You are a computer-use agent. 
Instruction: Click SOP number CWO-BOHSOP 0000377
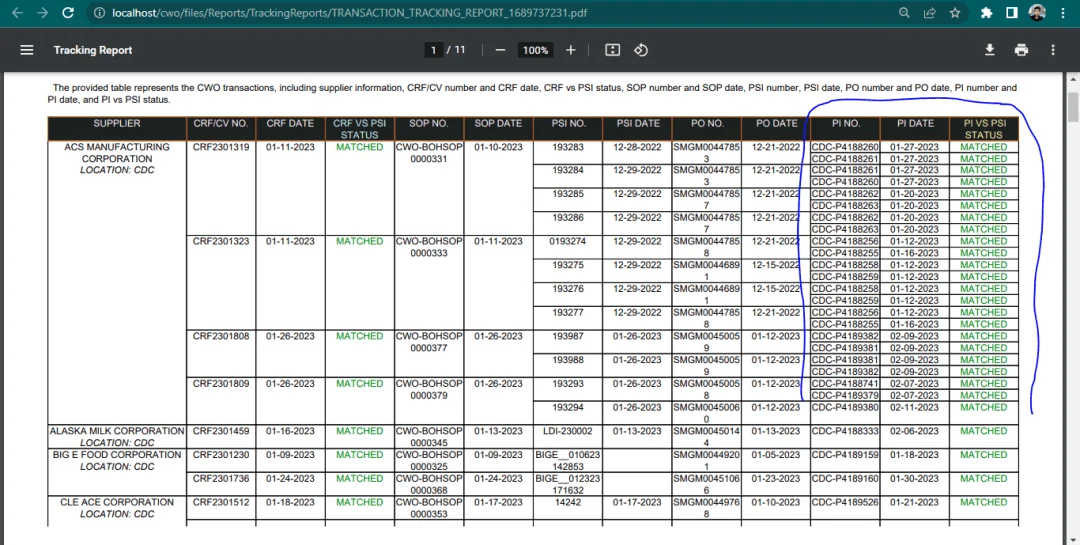pyautogui.click(x=428, y=342)
